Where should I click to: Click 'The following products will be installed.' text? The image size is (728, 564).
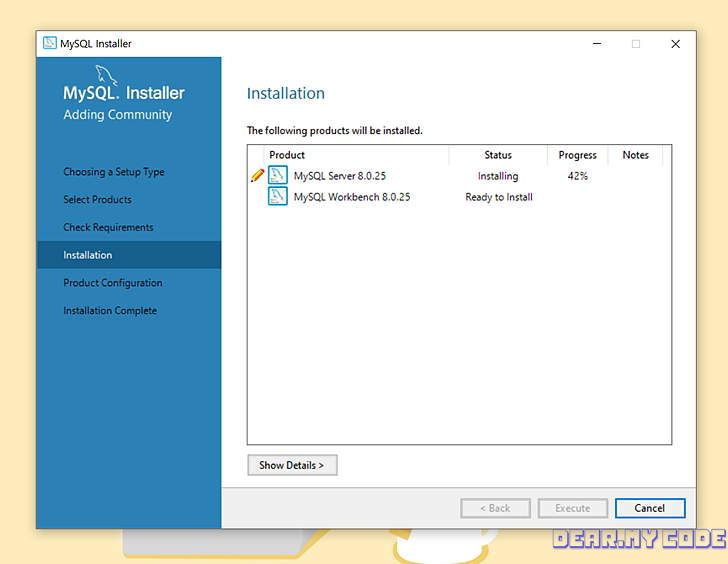(x=335, y=130)
